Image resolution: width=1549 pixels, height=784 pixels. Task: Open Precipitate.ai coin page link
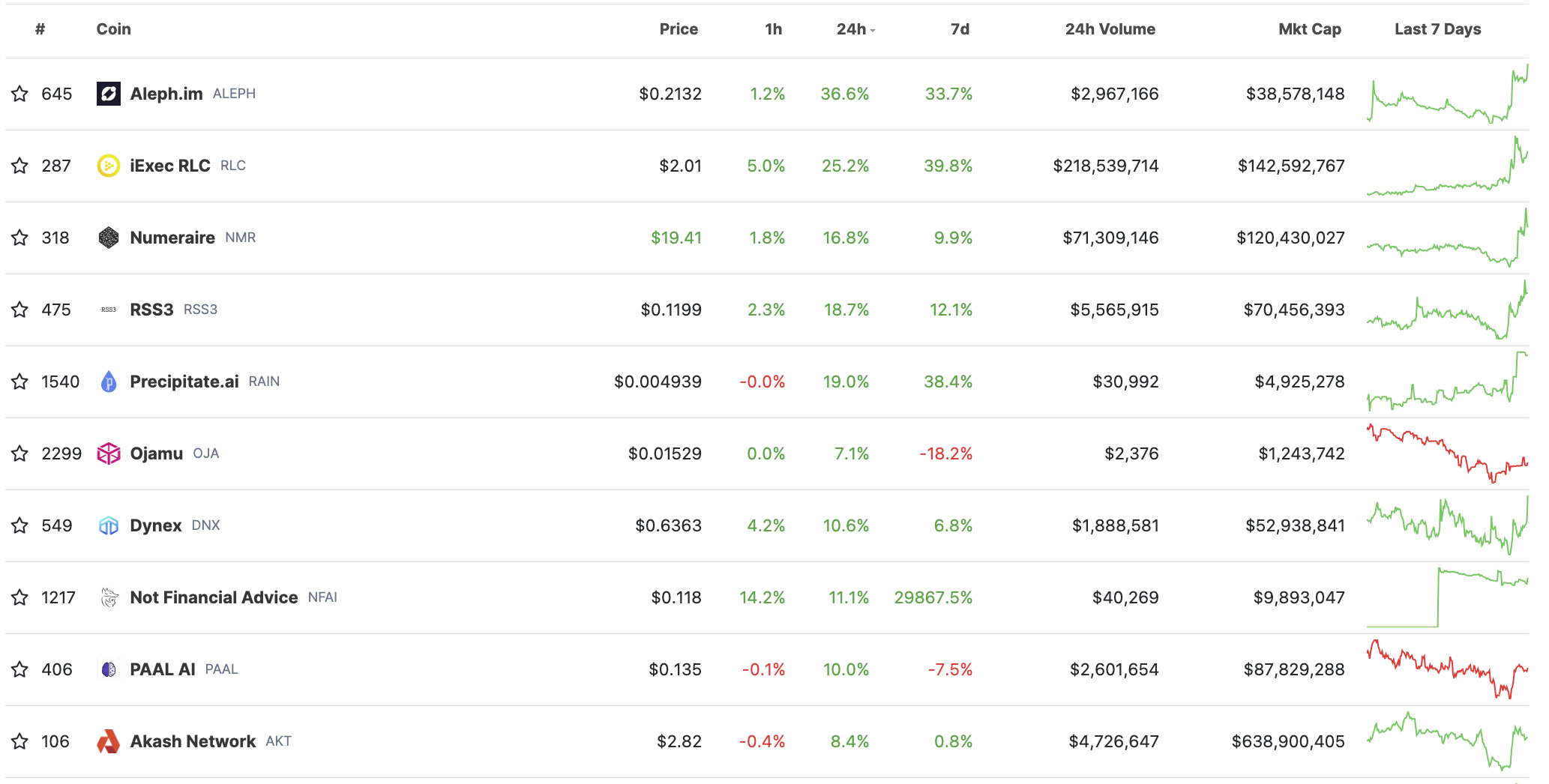(x=184, y=382)
